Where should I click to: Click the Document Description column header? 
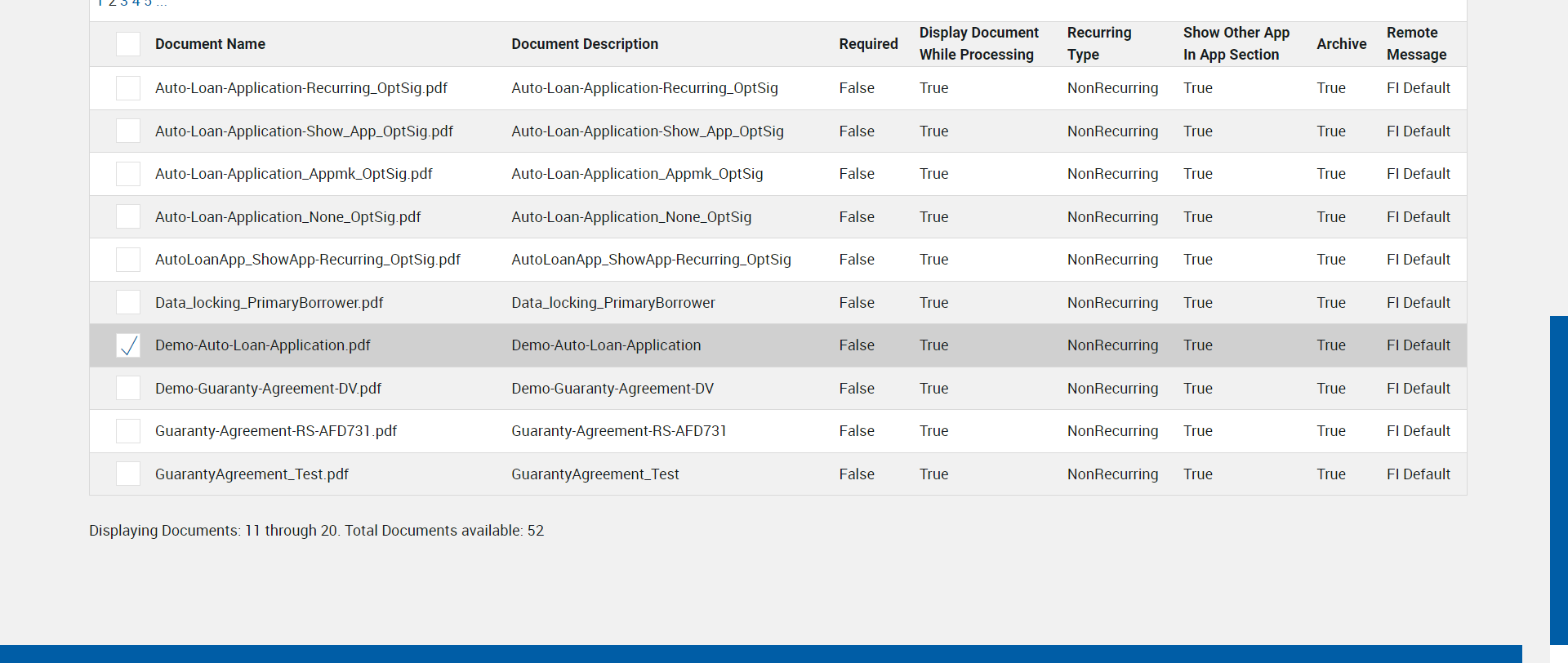585,44
